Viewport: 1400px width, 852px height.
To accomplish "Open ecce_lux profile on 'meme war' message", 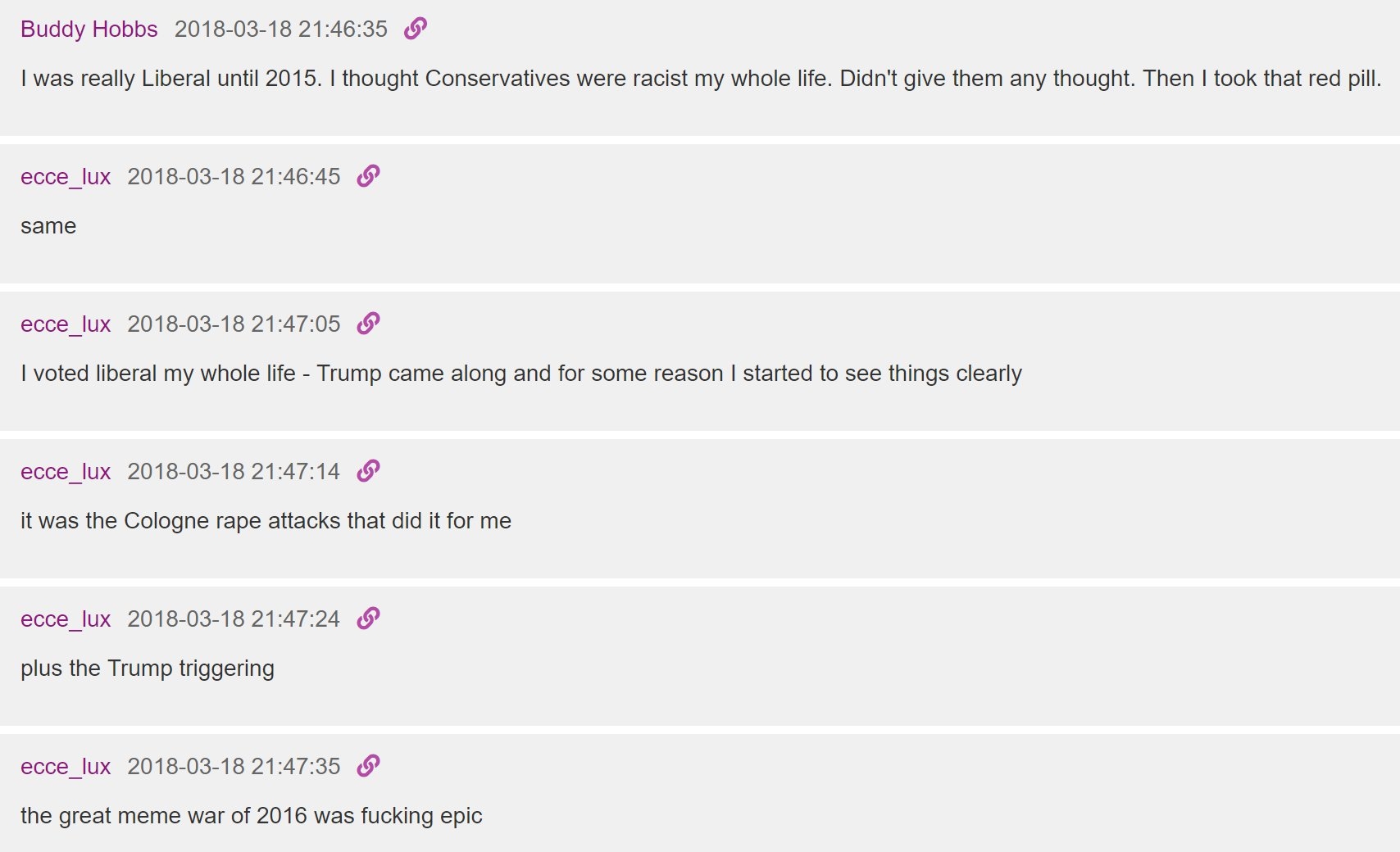I will pos(66,766).
